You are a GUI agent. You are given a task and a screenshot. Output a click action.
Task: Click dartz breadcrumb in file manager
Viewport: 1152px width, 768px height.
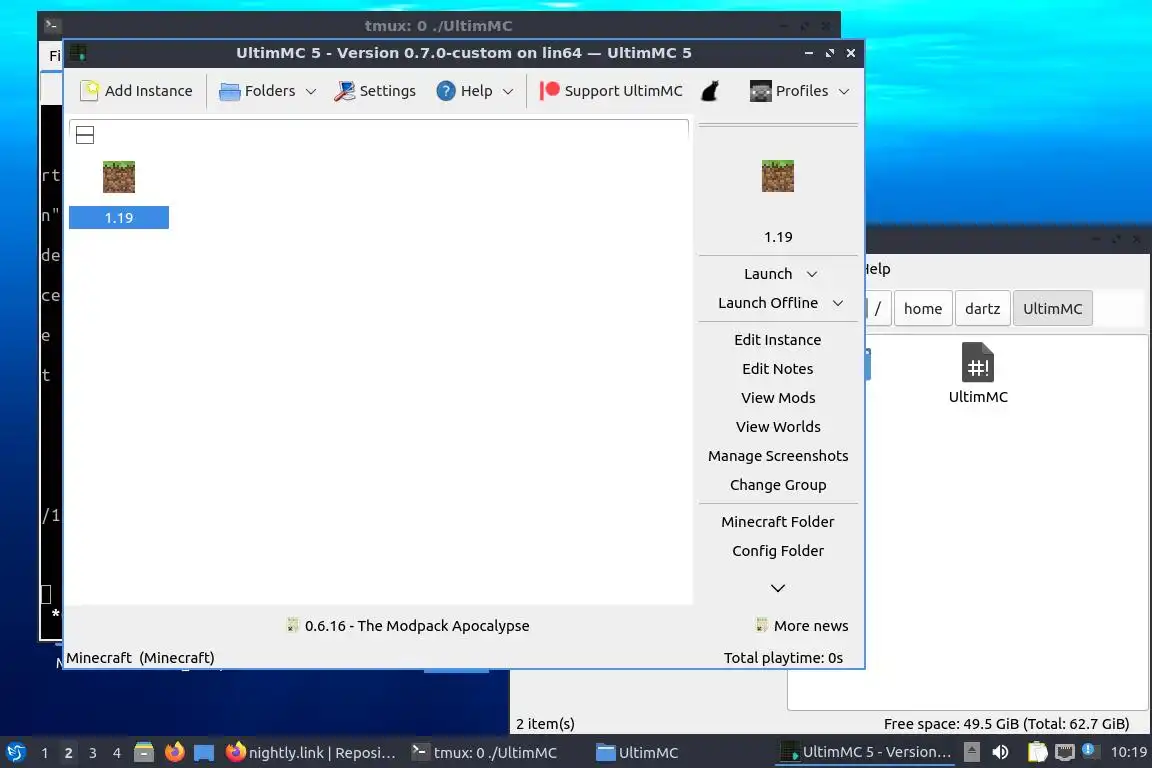pos(982,309)
